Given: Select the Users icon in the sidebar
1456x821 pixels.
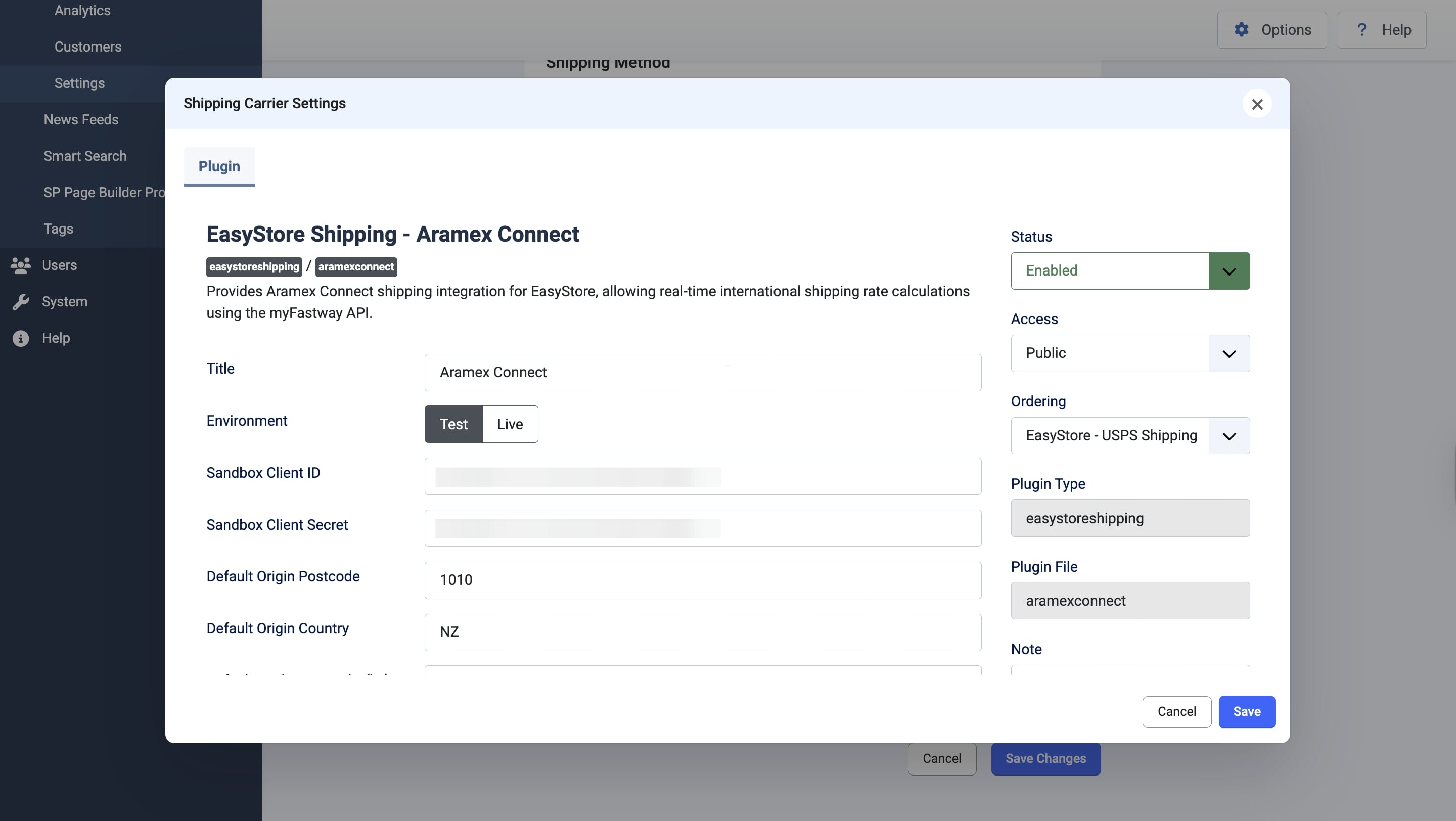Looking at the screenshot, I should coord(21,265).
